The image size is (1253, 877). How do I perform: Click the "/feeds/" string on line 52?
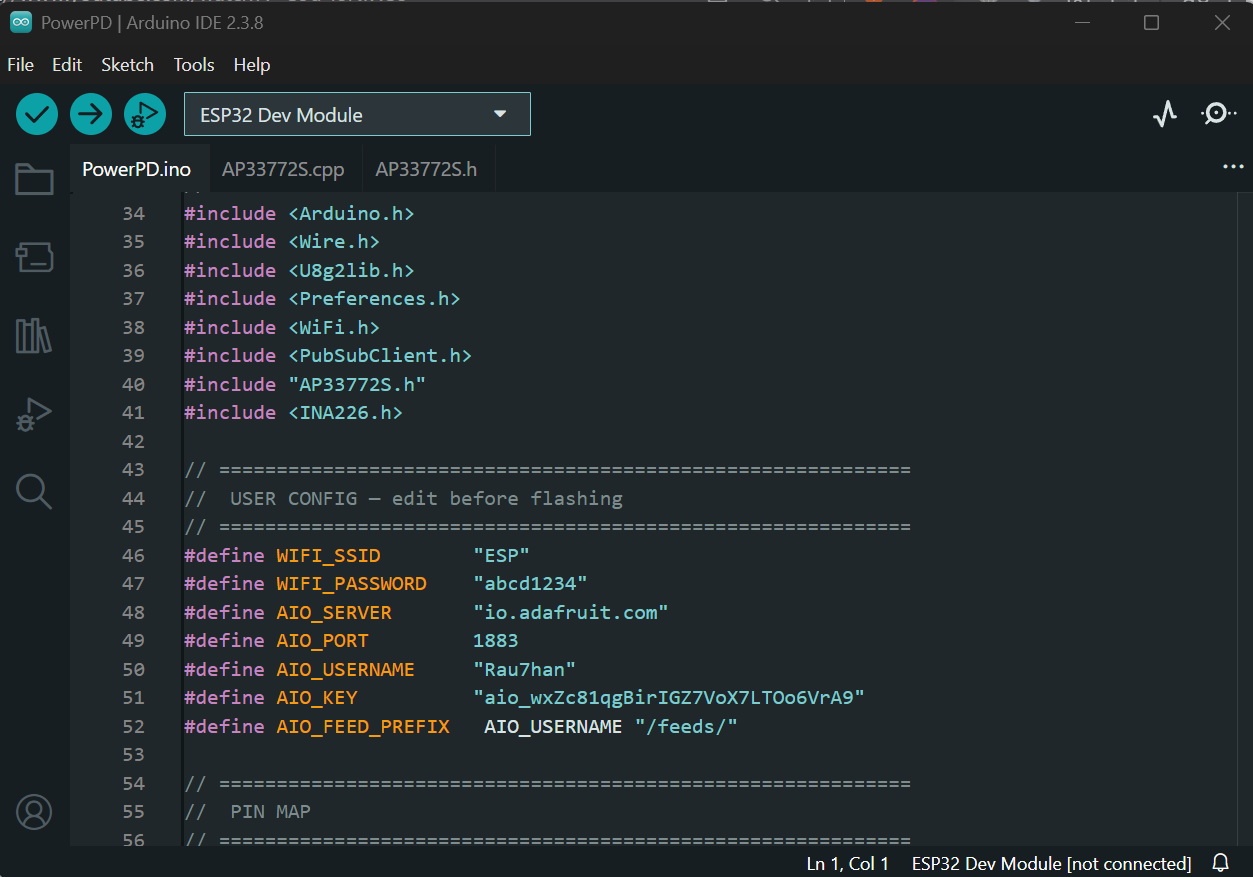click(686, 726)
